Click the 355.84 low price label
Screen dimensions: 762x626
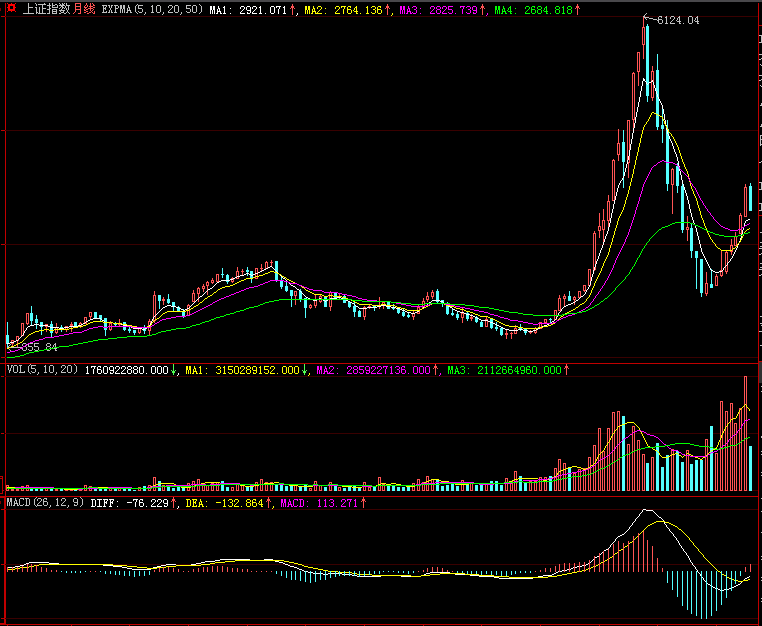(39, 347)
